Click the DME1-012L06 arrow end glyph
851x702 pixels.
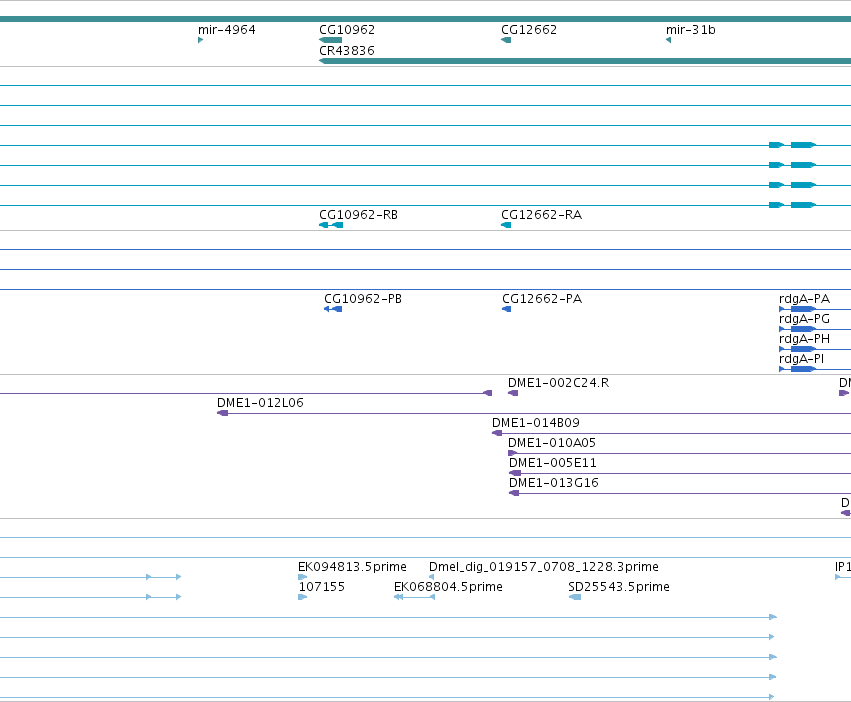tap(222, 413)
